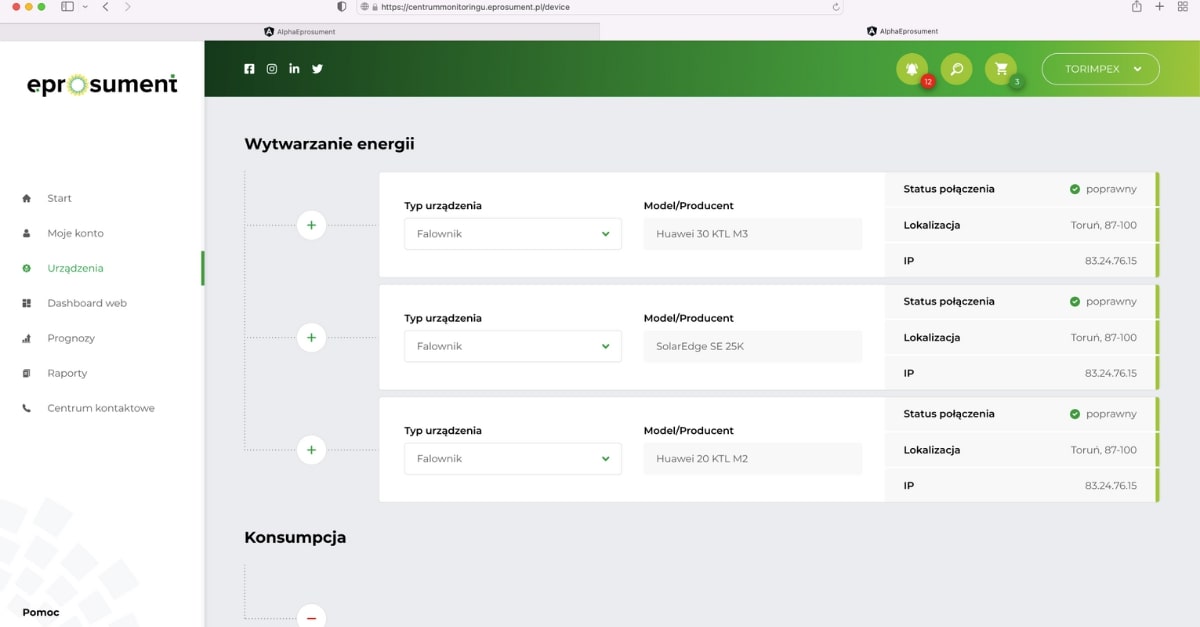The height and width of the screenshot is (627, 1200).
Task: Click the browser reload button in address bar
Action: pos(835,6)
